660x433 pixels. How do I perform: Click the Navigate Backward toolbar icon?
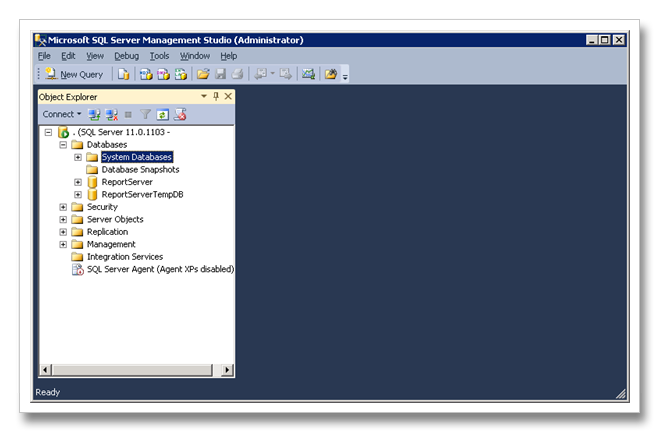pos(261,74)
